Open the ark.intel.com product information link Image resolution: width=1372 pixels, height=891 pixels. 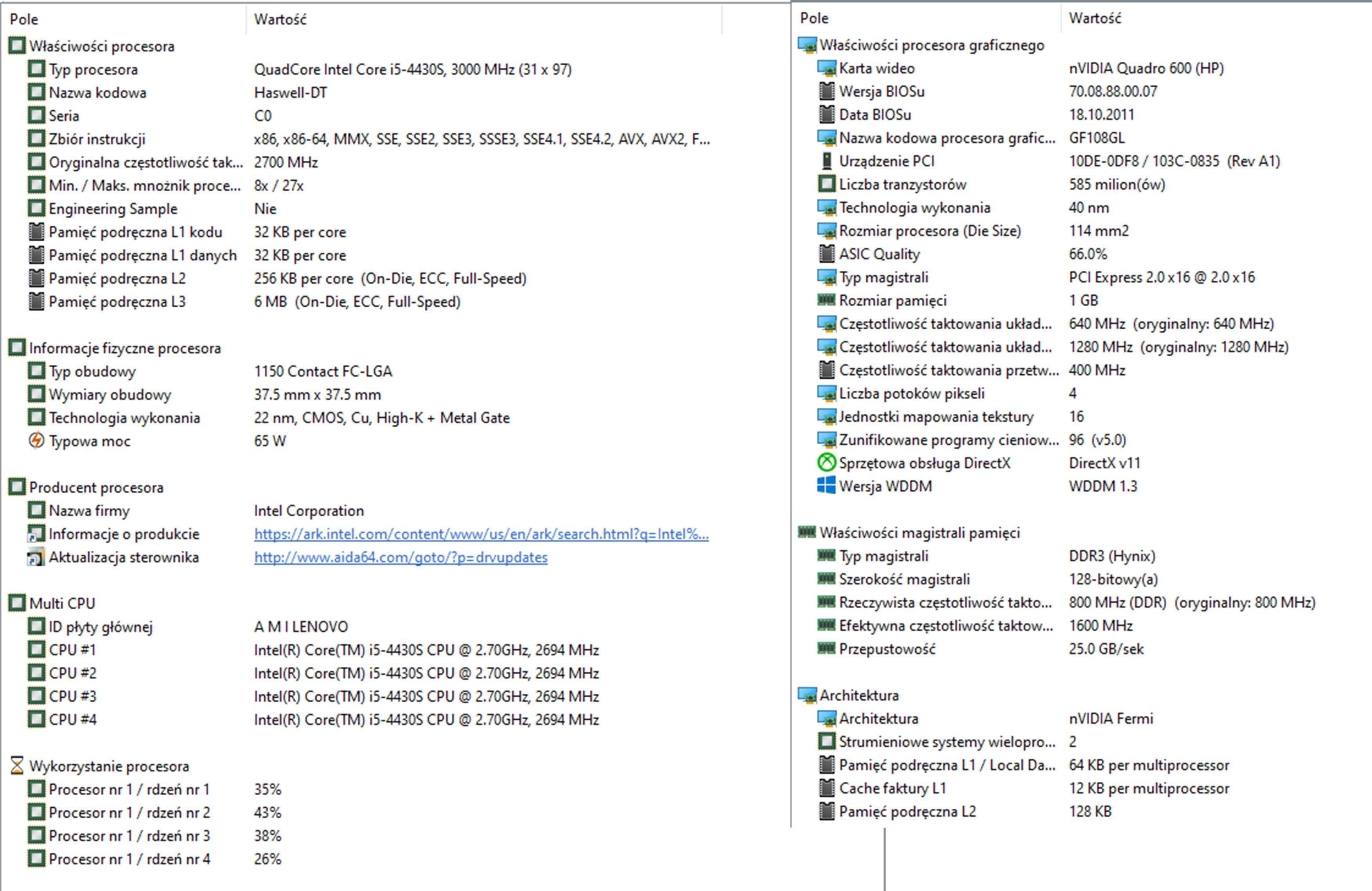click(481, 534)
